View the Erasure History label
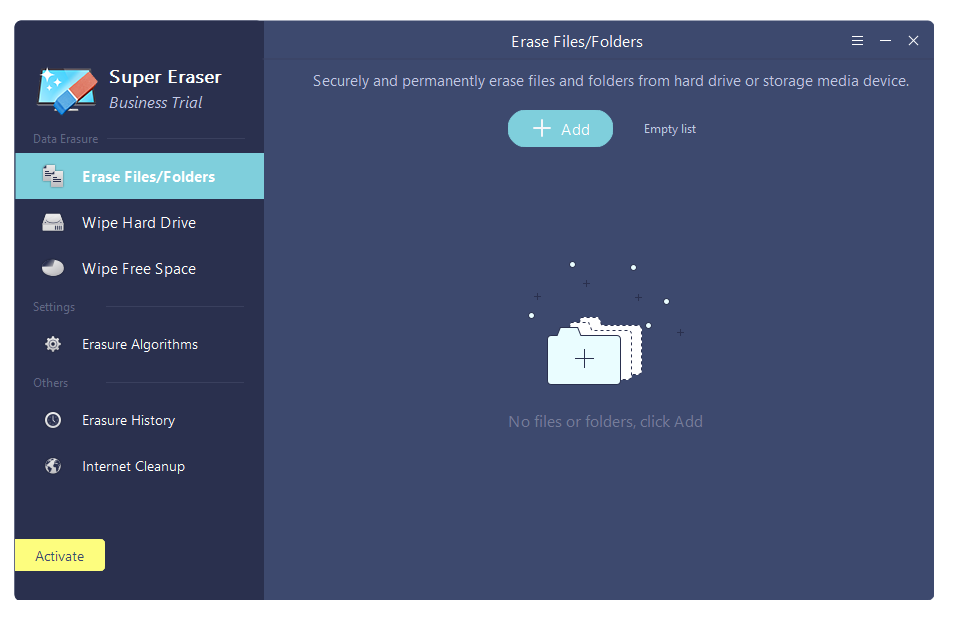The height and width of the screenshot is (627, 978). 128,421
